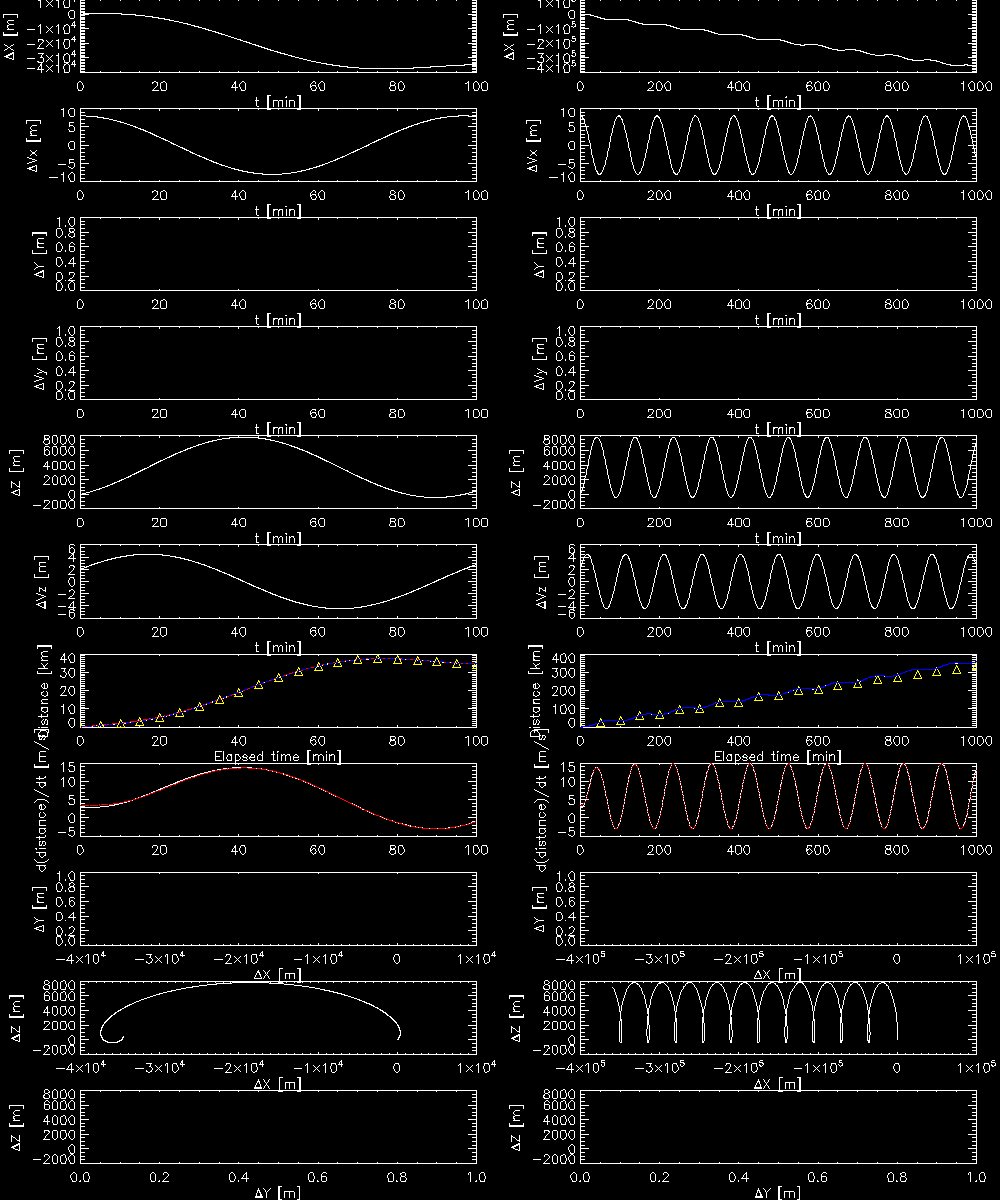1000x1200 pixels.
Task: Select left 'd(distance)/dt [m/s]' y-axis label
Action: (41, 800)
